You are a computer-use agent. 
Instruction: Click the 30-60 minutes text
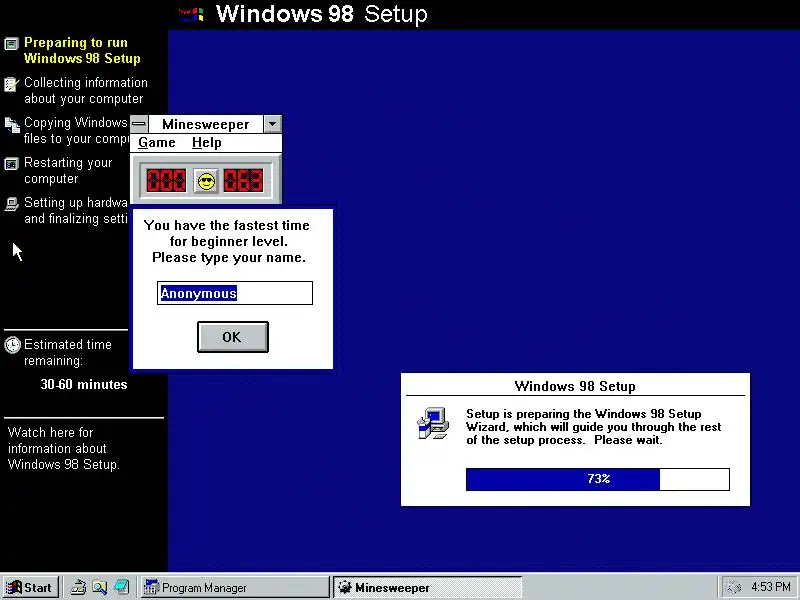84,384
